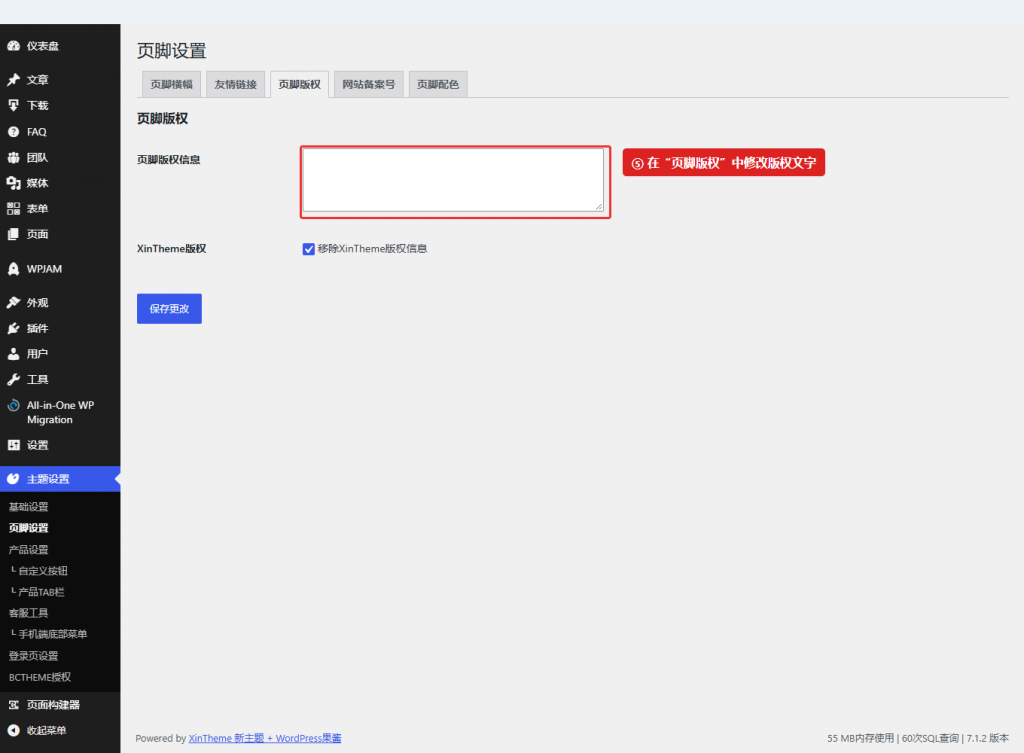1024x753 pixels.
Task: Open the XinTheme 新主题 + WordPress果酱 footer link
Action: pos(265,738)
